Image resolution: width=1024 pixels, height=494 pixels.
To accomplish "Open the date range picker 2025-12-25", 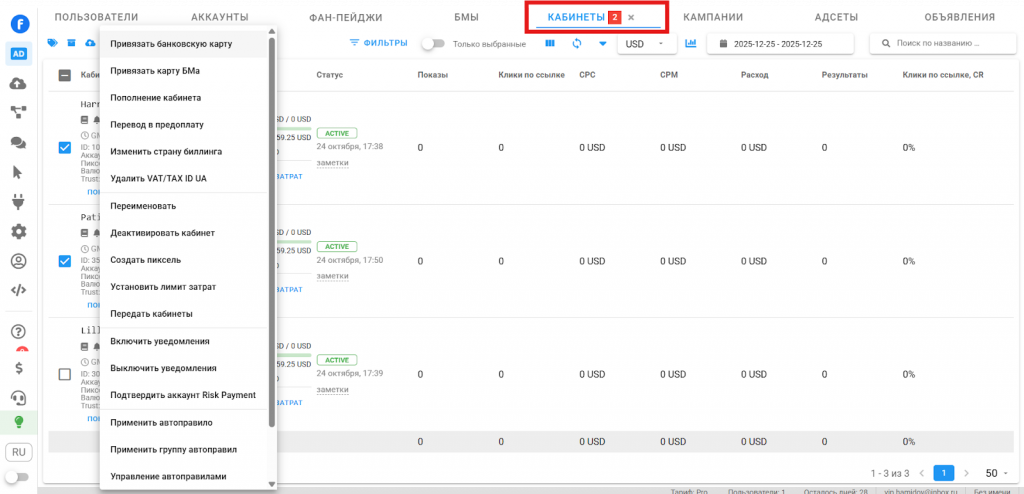I will [781, 44].
